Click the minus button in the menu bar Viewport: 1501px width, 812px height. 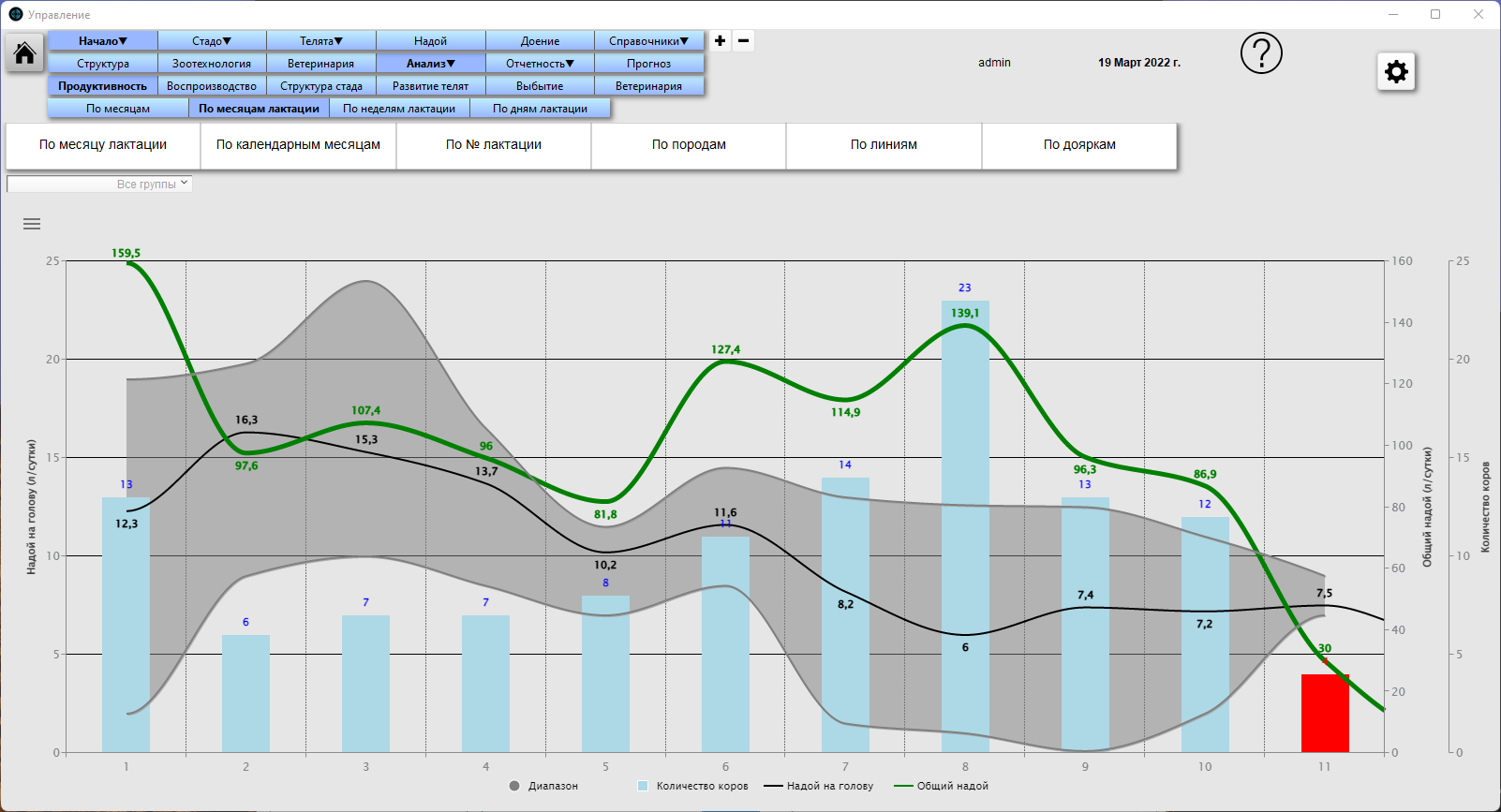[743, 40]
